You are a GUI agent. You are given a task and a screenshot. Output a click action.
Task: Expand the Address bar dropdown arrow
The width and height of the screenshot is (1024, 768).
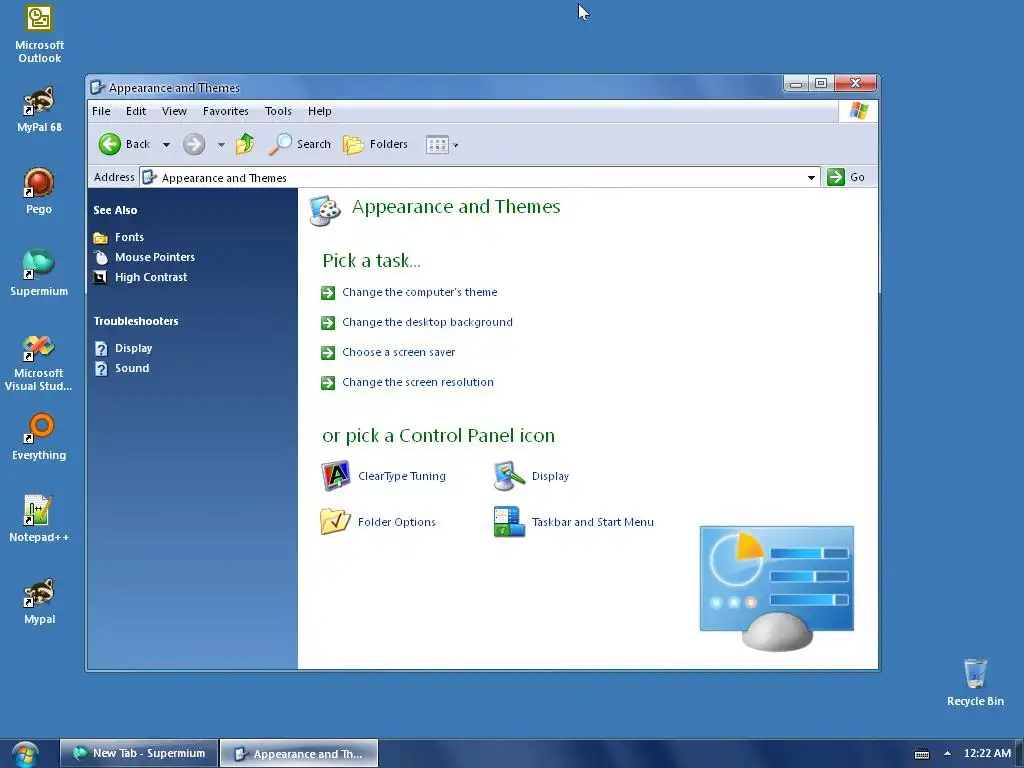point(811,178)
